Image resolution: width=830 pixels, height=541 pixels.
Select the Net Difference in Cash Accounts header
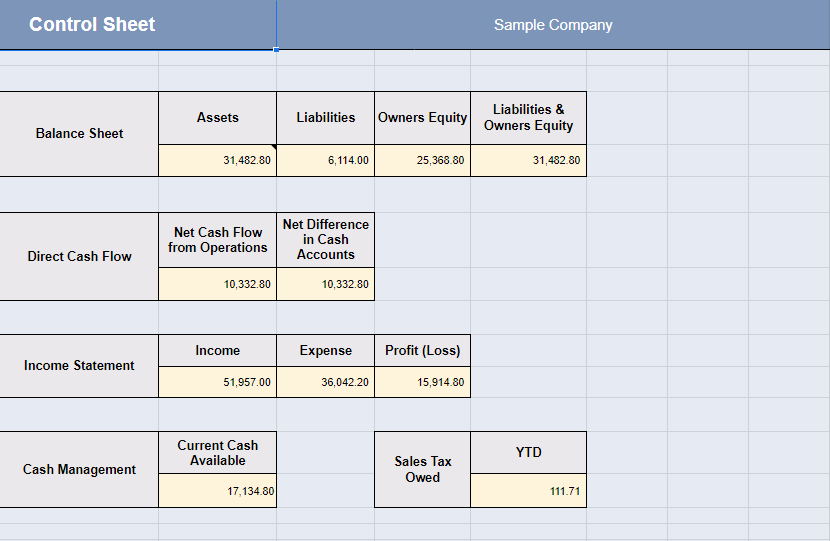coord(326,240)
